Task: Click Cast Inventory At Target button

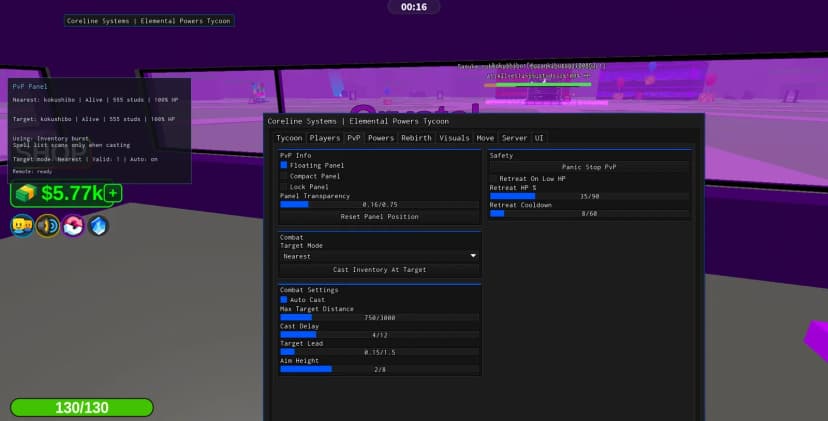Action: (379, 269)
